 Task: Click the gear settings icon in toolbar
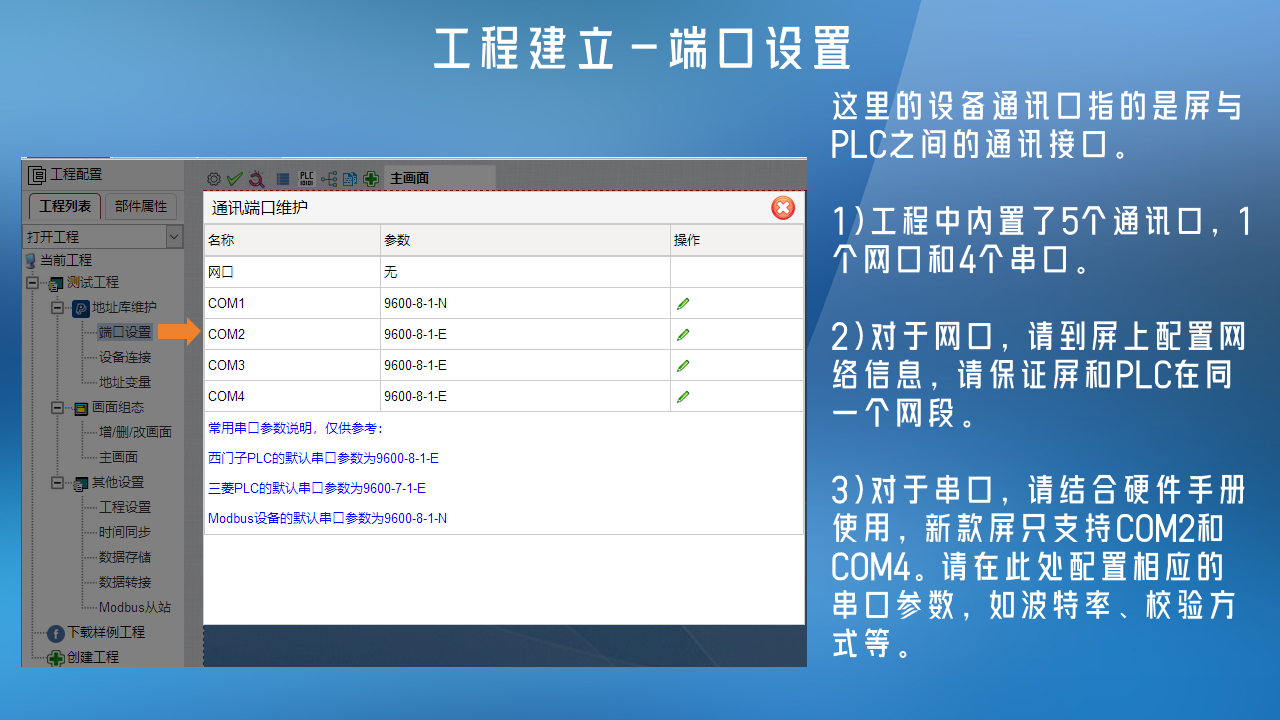(213, 178)
